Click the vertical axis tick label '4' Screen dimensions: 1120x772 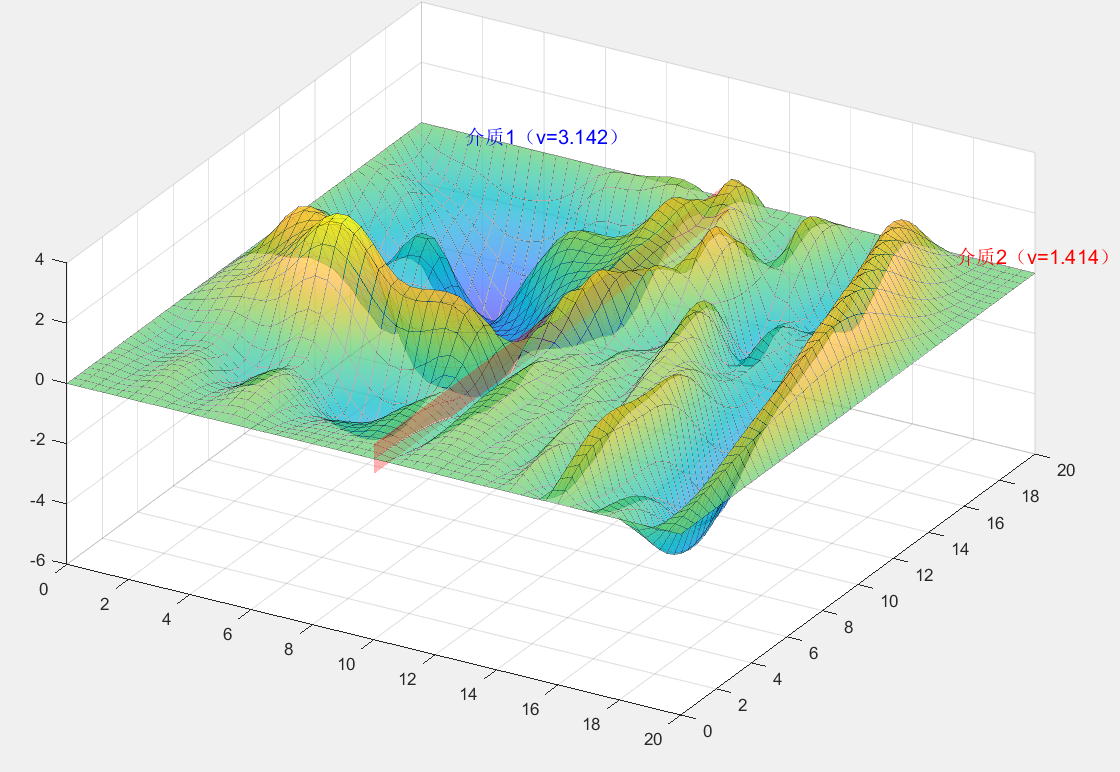pos(39,259)
